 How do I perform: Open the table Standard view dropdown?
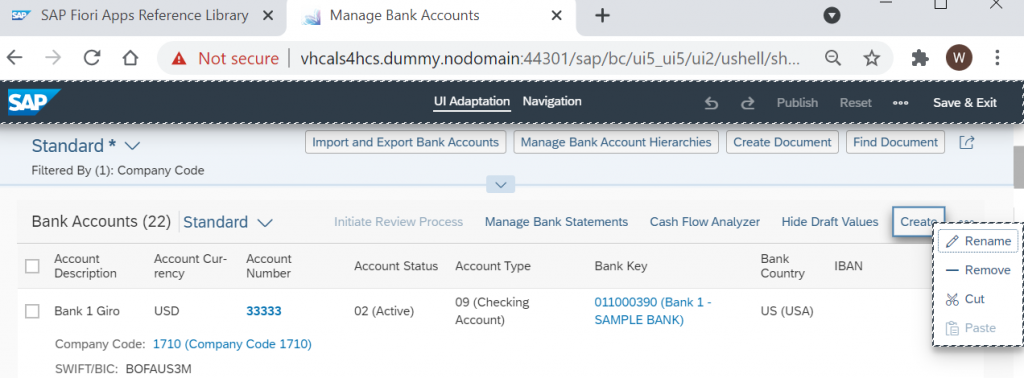264,222
